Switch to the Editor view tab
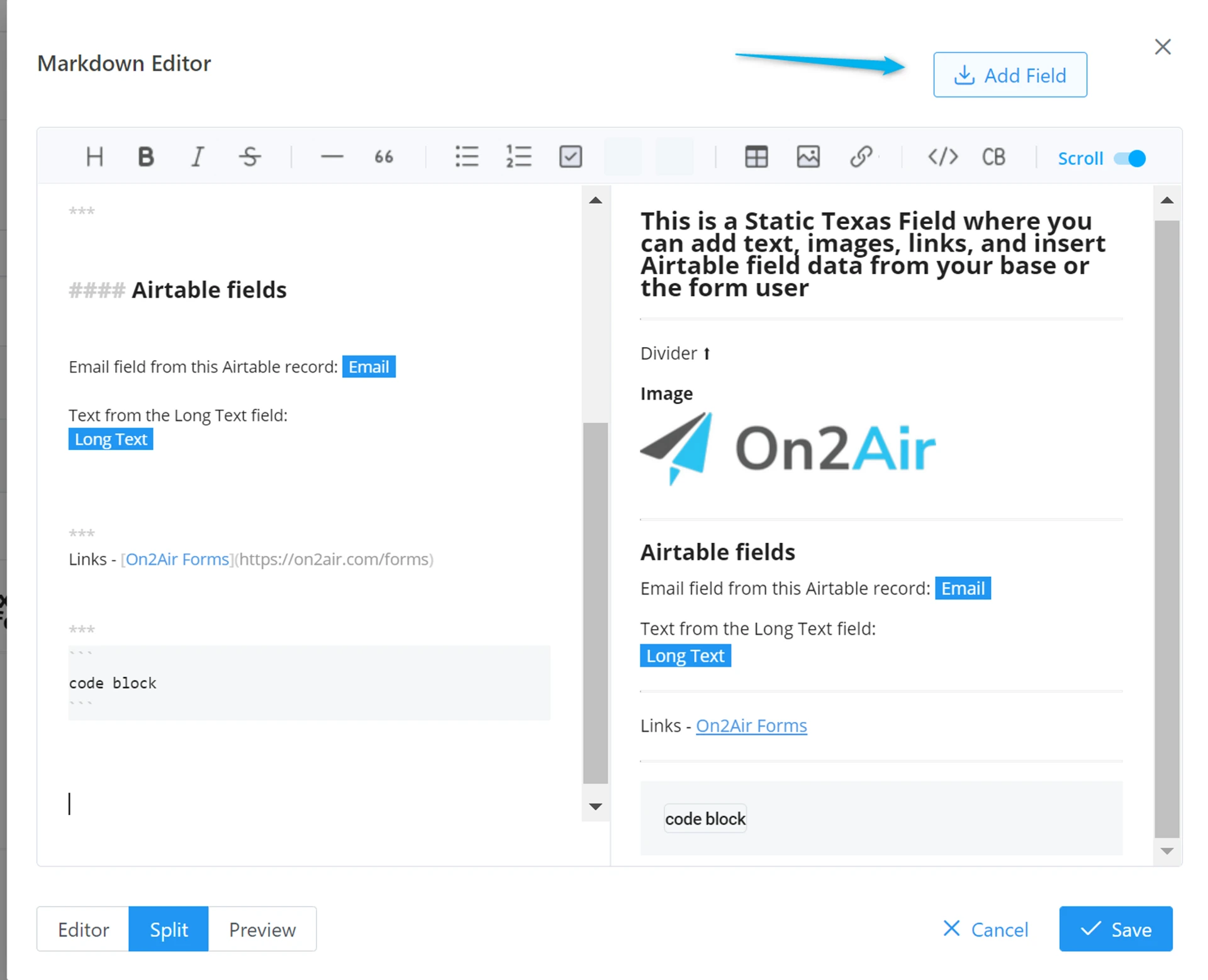Image resolution: width=1208 pixels, height=980 pixels. [83, 929]
